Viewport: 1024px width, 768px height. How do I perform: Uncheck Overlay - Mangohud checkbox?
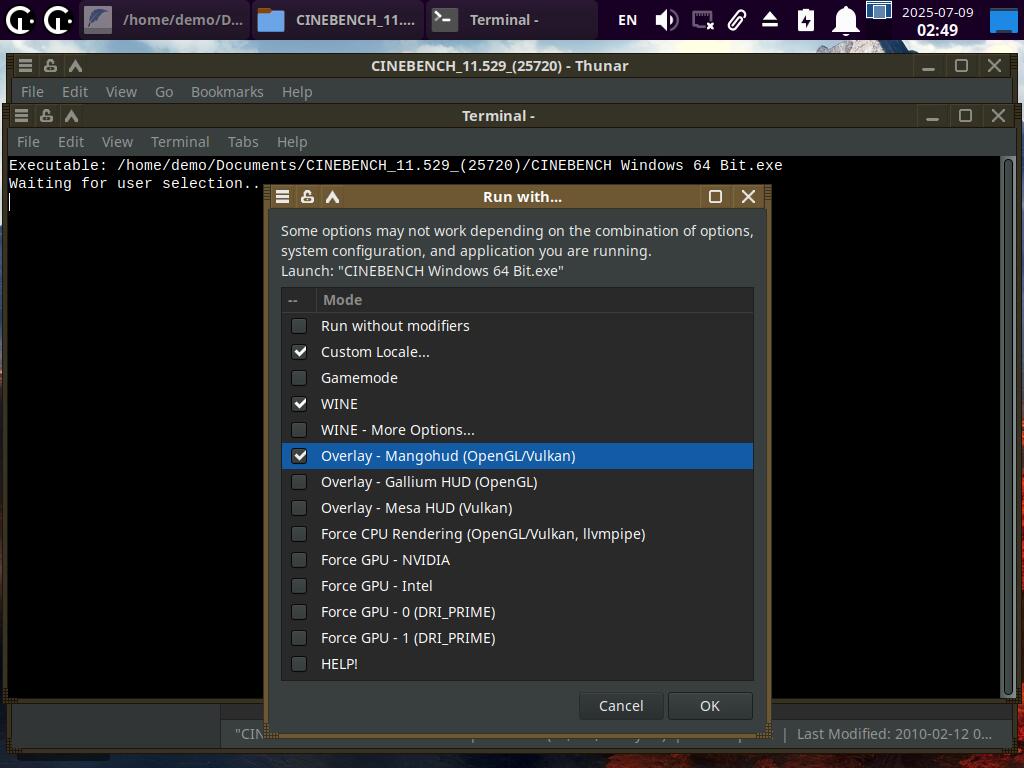click(x=299, y=456)
